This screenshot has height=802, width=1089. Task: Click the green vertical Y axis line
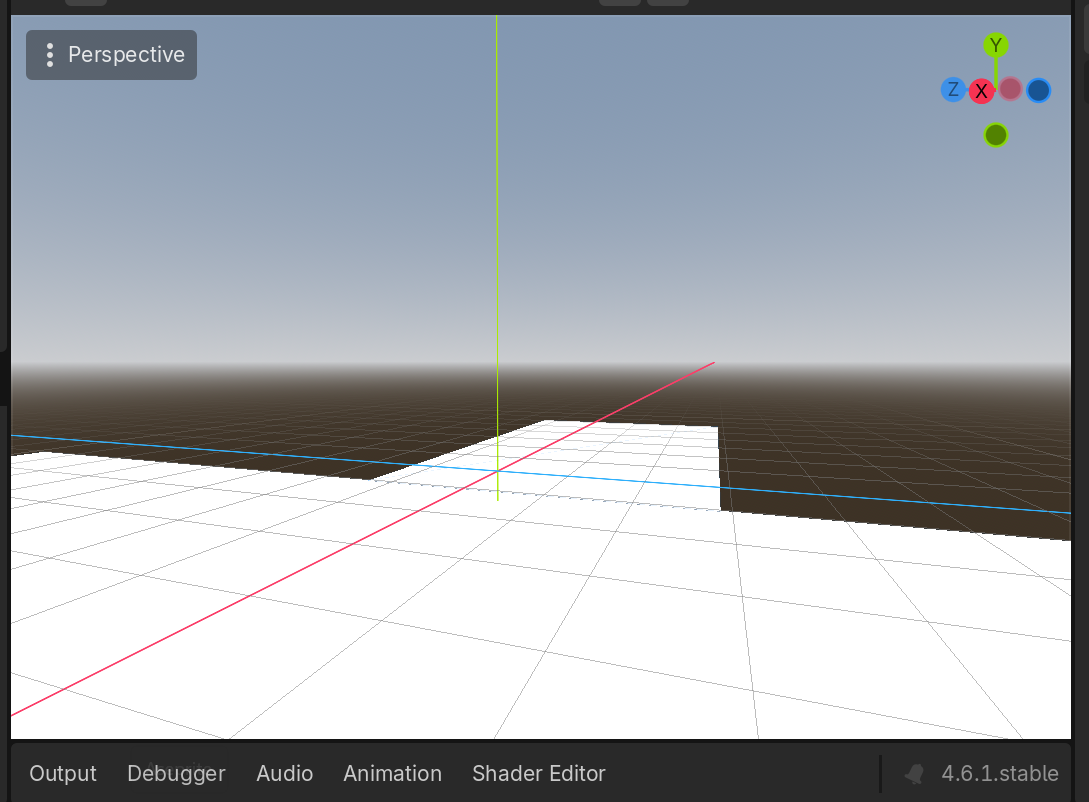point(497,250)
